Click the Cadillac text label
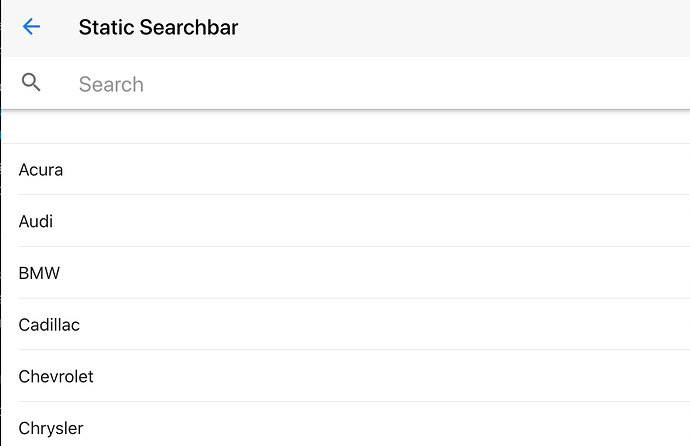The height and width of the screenshot is (446, 690). (49, 325)
